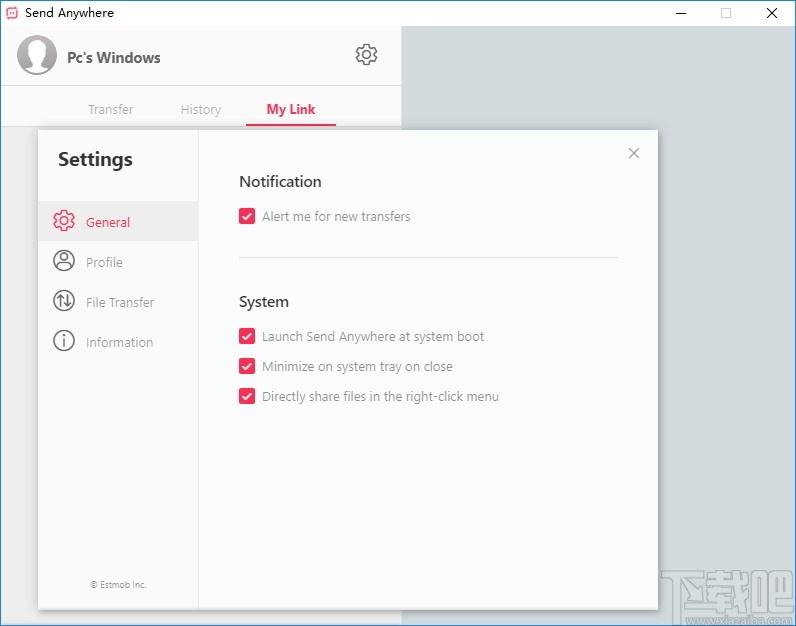Close the Settings dialog with the X

click(x=634, y=153)
